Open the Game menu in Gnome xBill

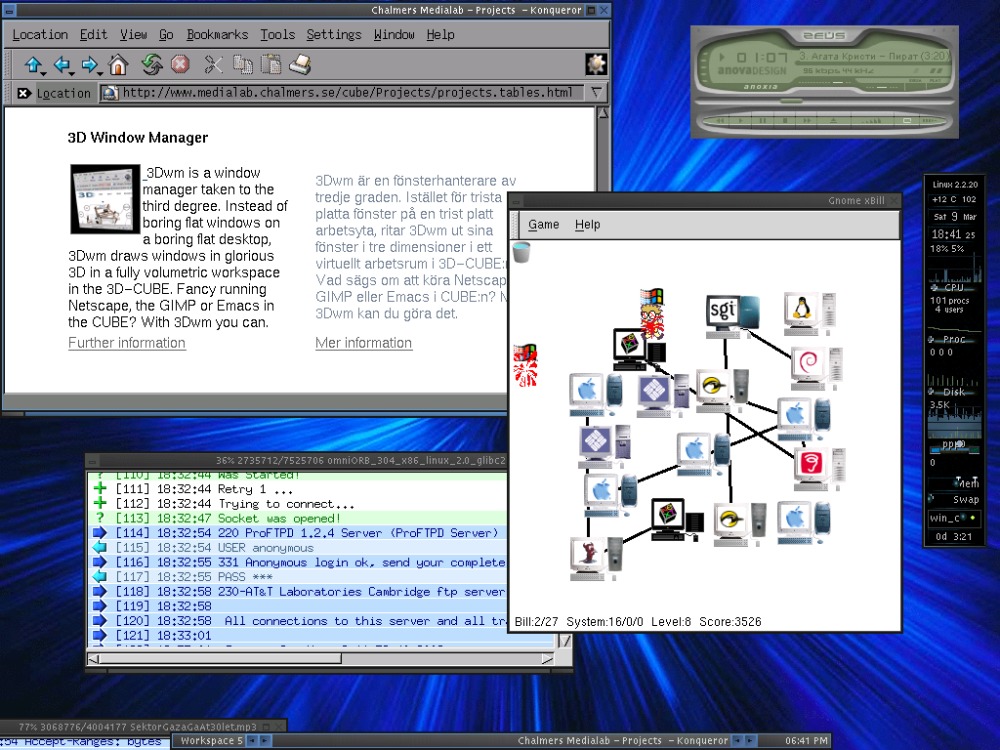(x=543, y=224)
